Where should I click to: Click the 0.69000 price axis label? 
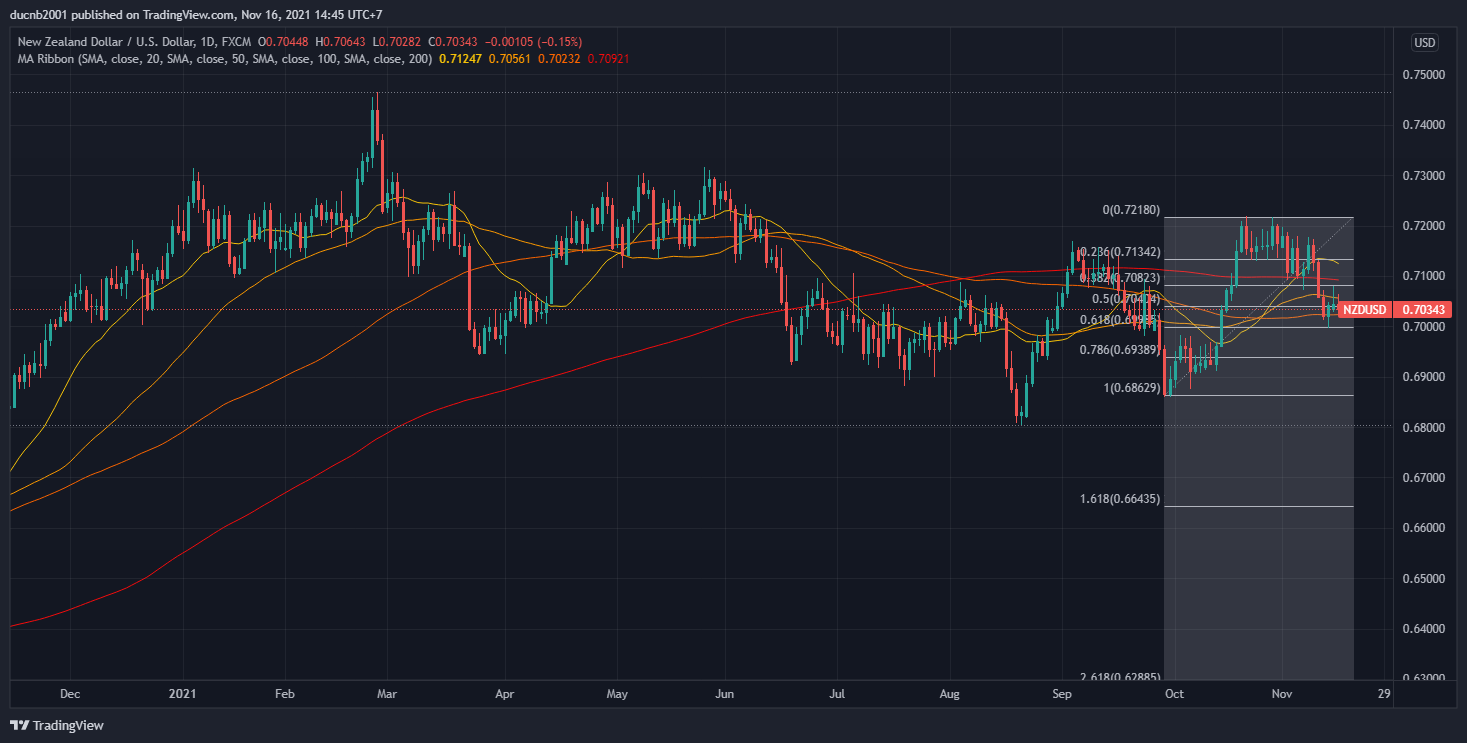1423,377
